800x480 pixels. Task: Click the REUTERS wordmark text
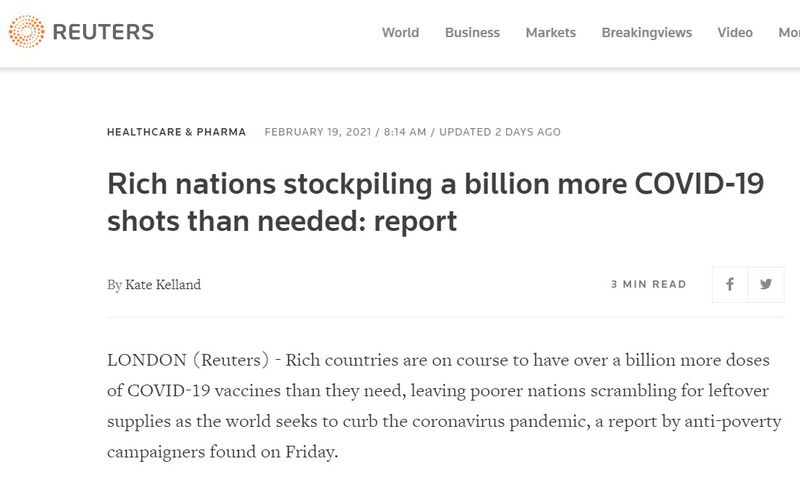[x=103, y=32]
